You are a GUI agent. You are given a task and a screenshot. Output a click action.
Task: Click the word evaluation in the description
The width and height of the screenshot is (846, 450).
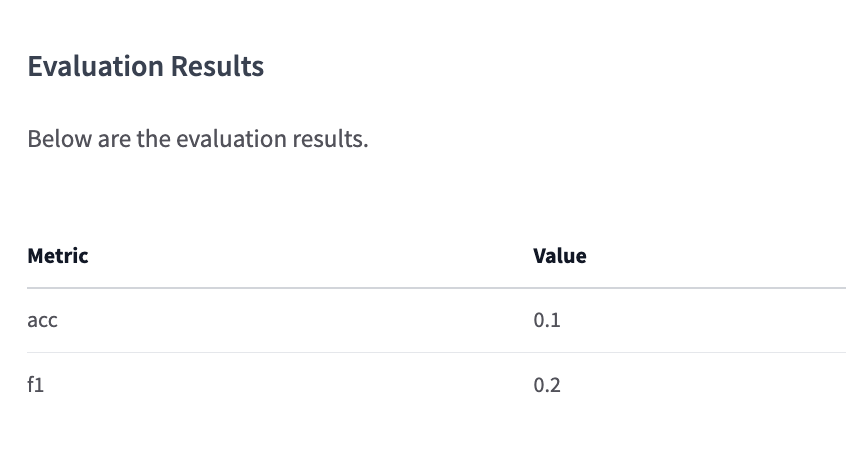[231, 139]
